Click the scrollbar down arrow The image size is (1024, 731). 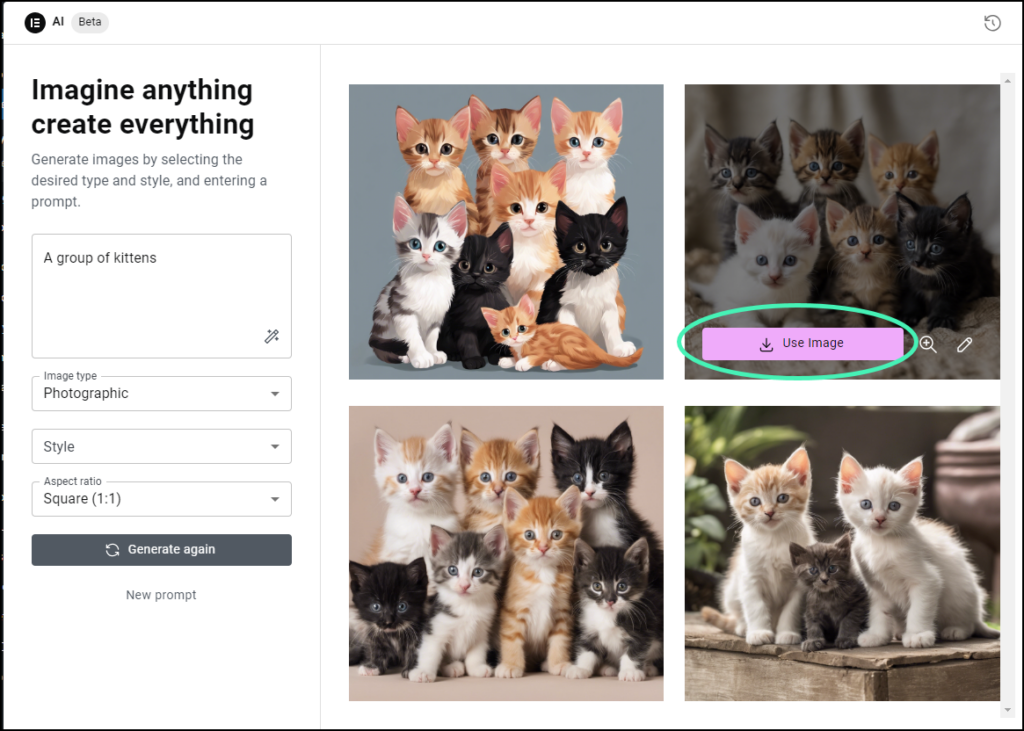pyautogui.click(x=1009, y=711)
